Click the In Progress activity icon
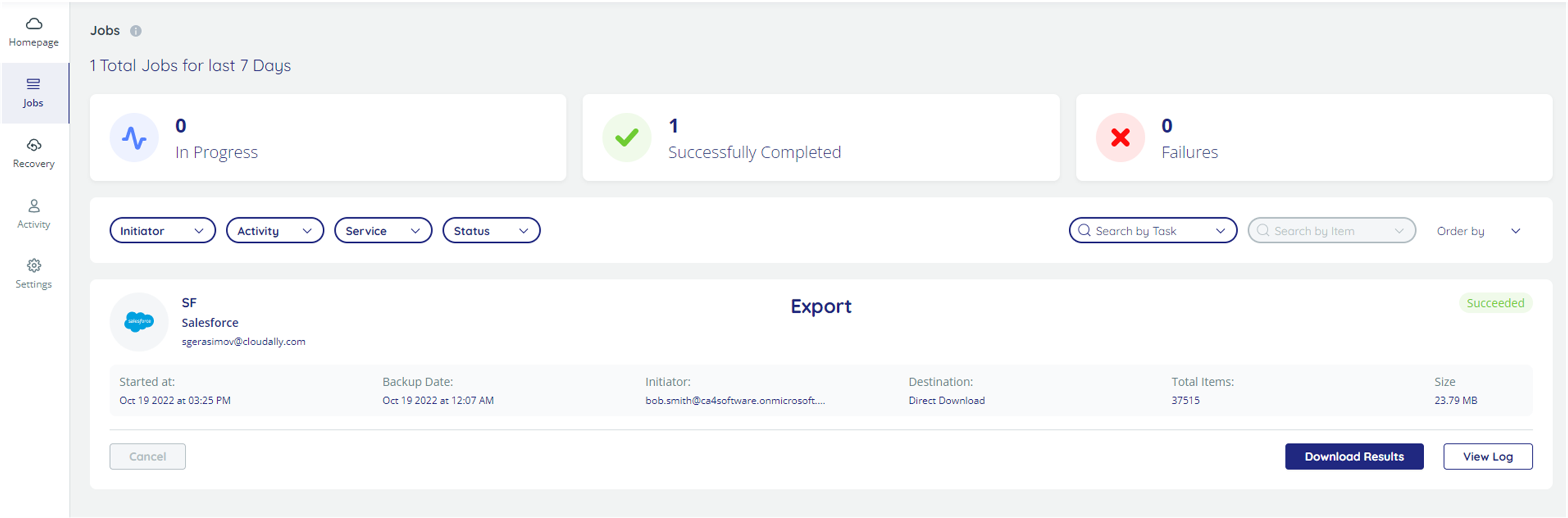 [x=134, y=137]
